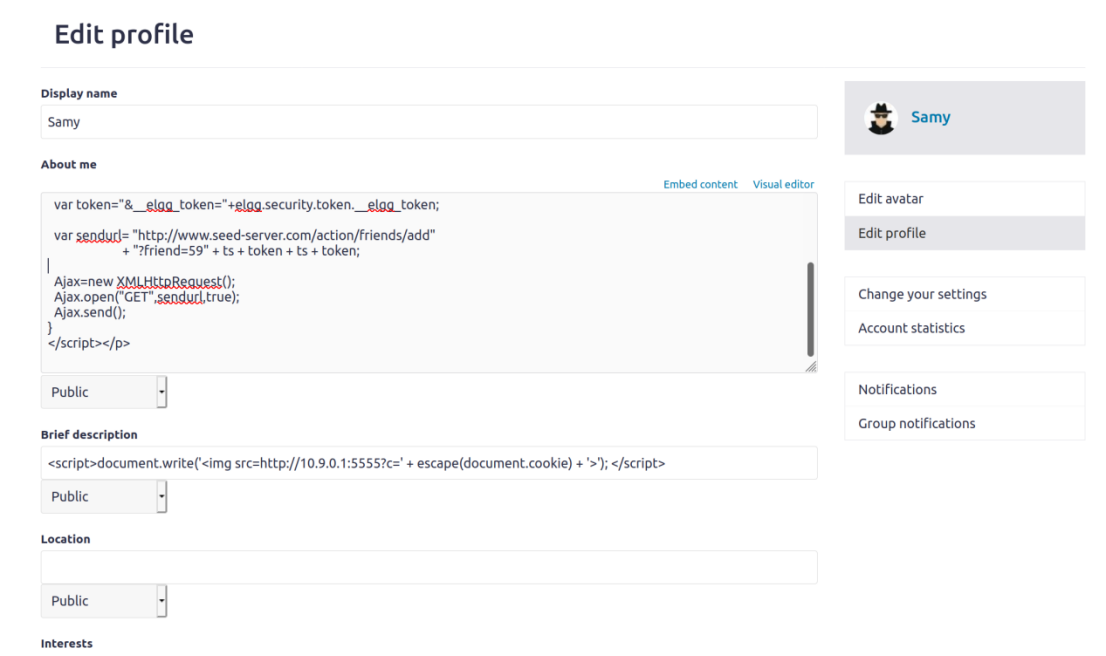The image size is (1106, 656).
Task: Open Samy's profile name link
Action: pos(930,117)
